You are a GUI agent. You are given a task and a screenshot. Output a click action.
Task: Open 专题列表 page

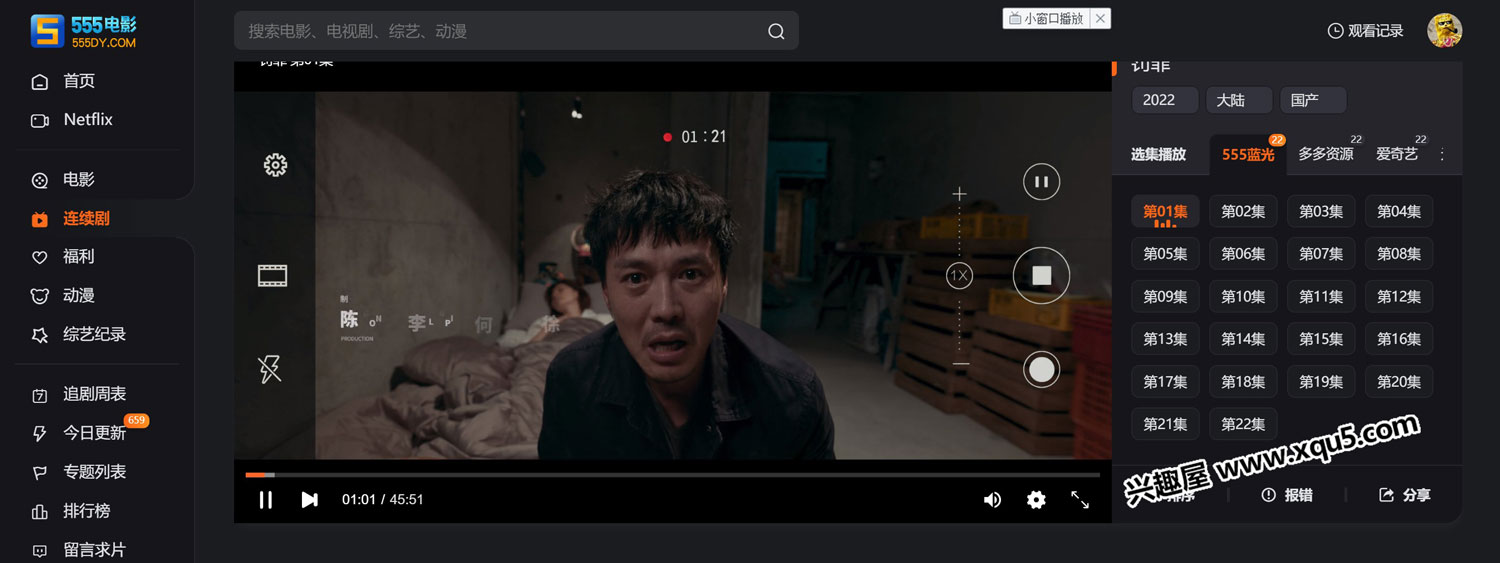click(x=79, y=472)
